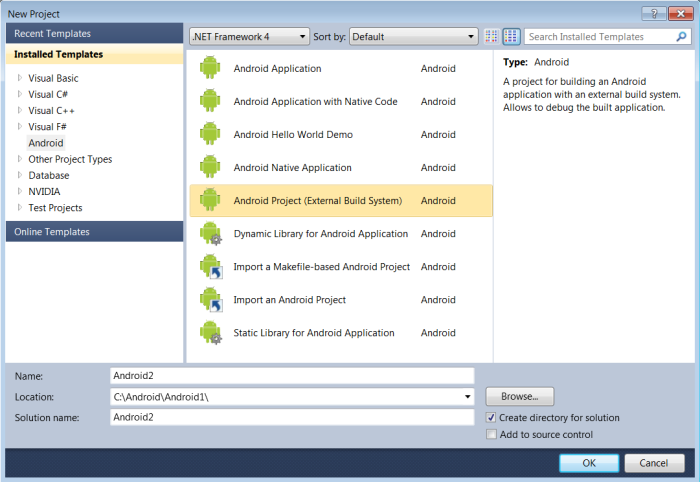Image resolution: width=700 pixels, height=482 pixels.
Task: Select Dynamic Library for Android Application icon
Action: [210, 234]
